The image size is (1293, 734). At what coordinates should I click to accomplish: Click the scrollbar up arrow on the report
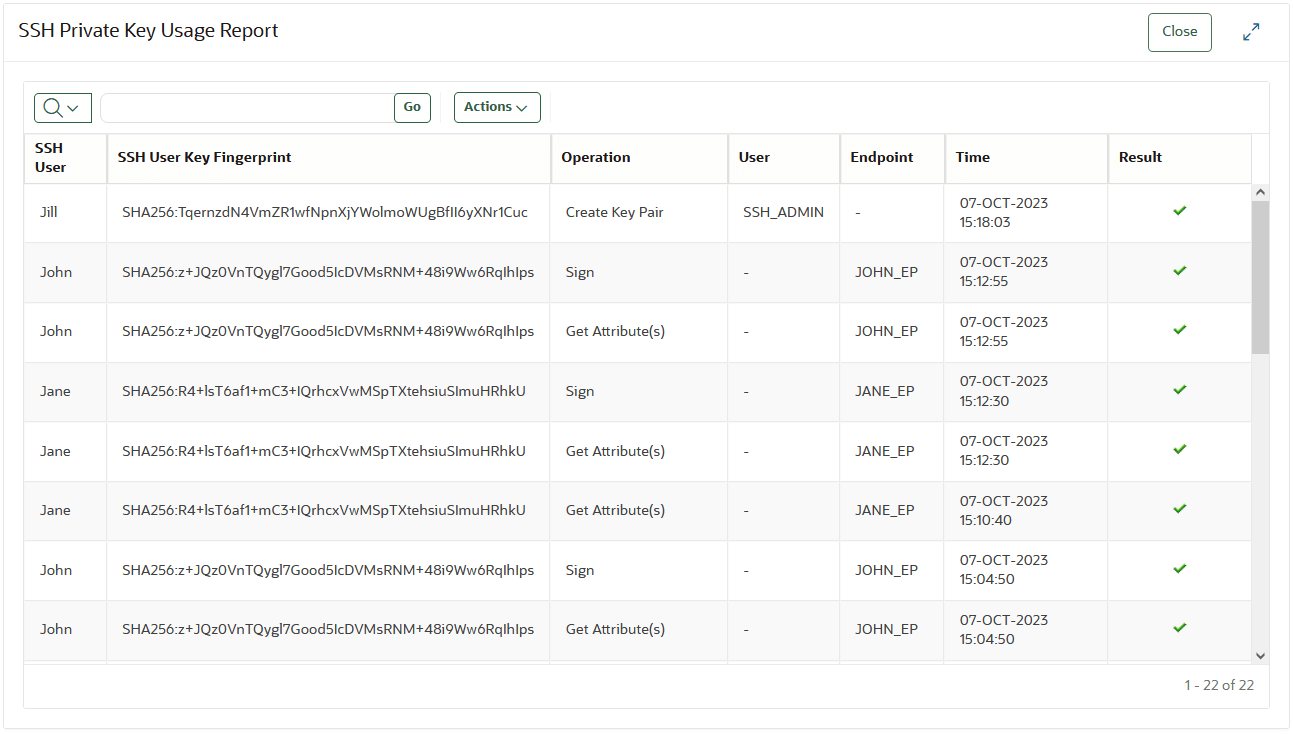pos(1260,190)
